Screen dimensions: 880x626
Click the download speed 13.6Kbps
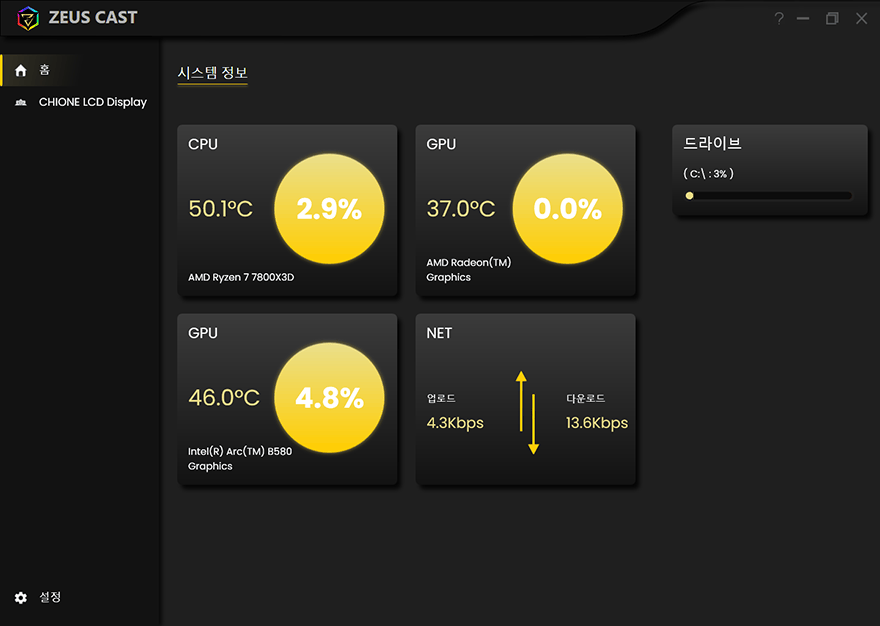[x=597, y=423]
